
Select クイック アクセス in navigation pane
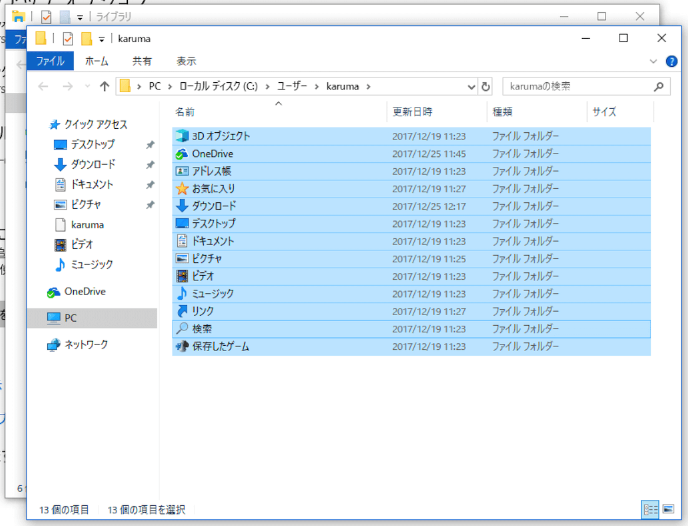click(96, 125)
